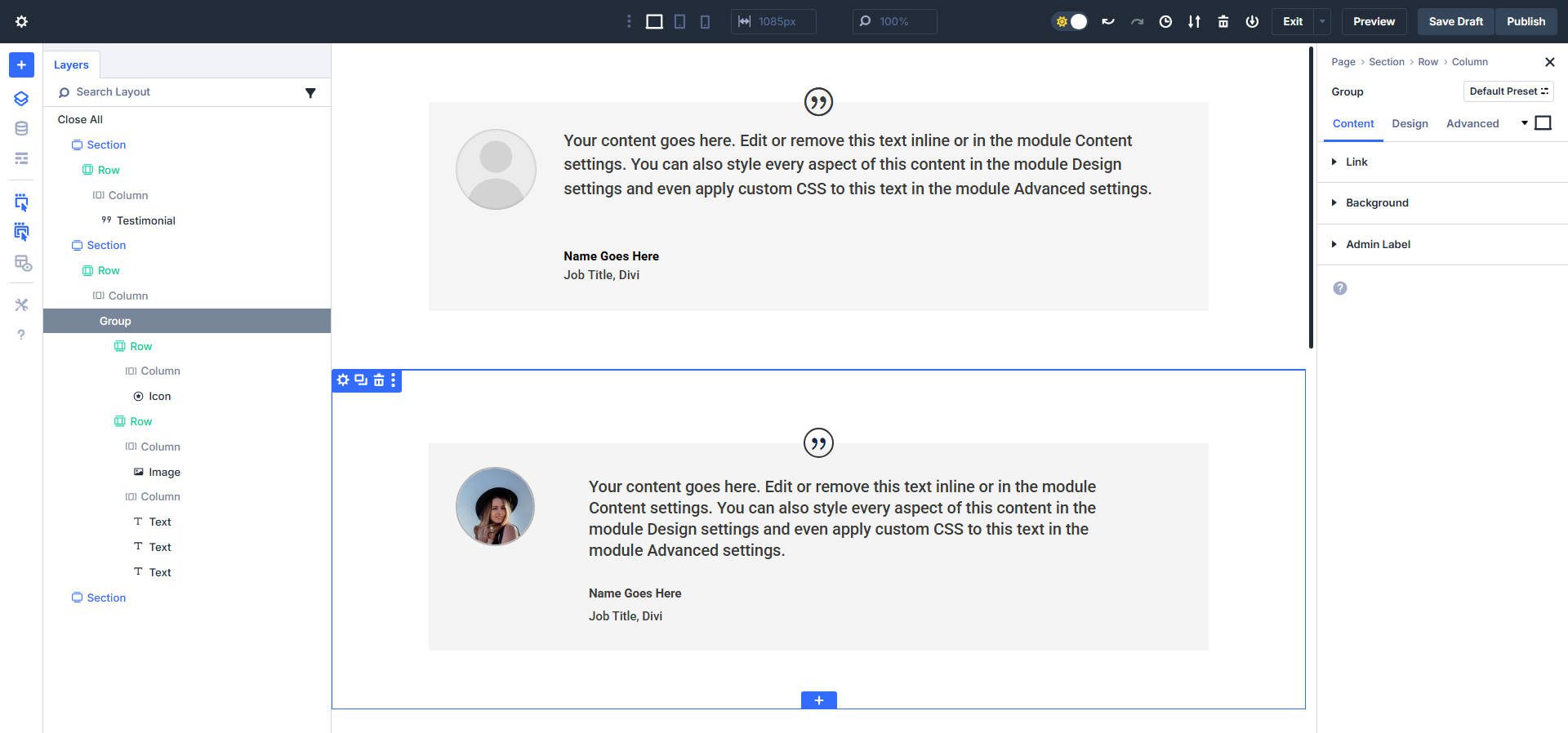
Task: Expand the Background settings group
Action: point(1377,203)
